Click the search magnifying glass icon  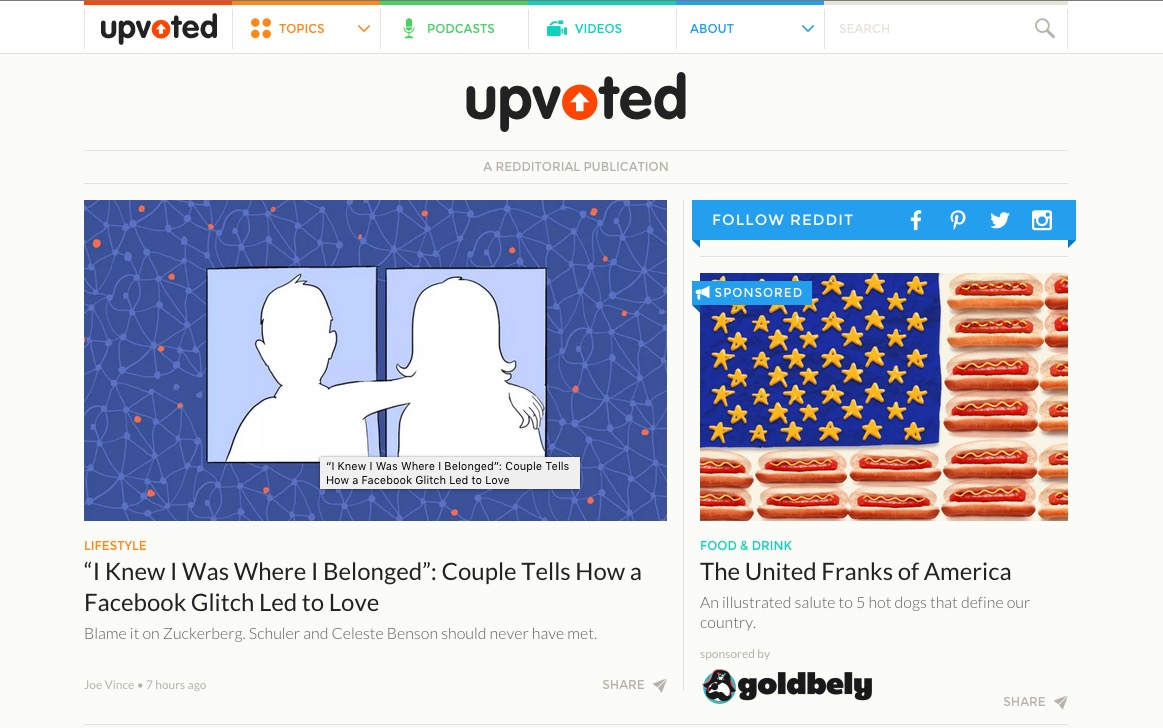[x=1044, y=28]
